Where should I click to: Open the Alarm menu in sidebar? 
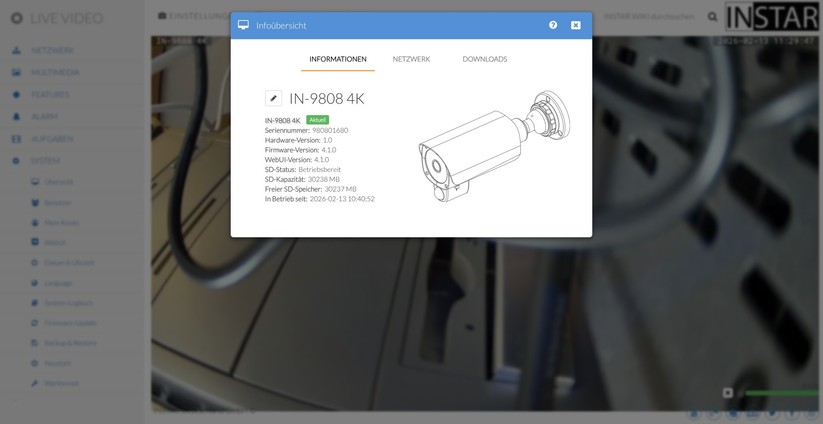(x=44, y=117)
